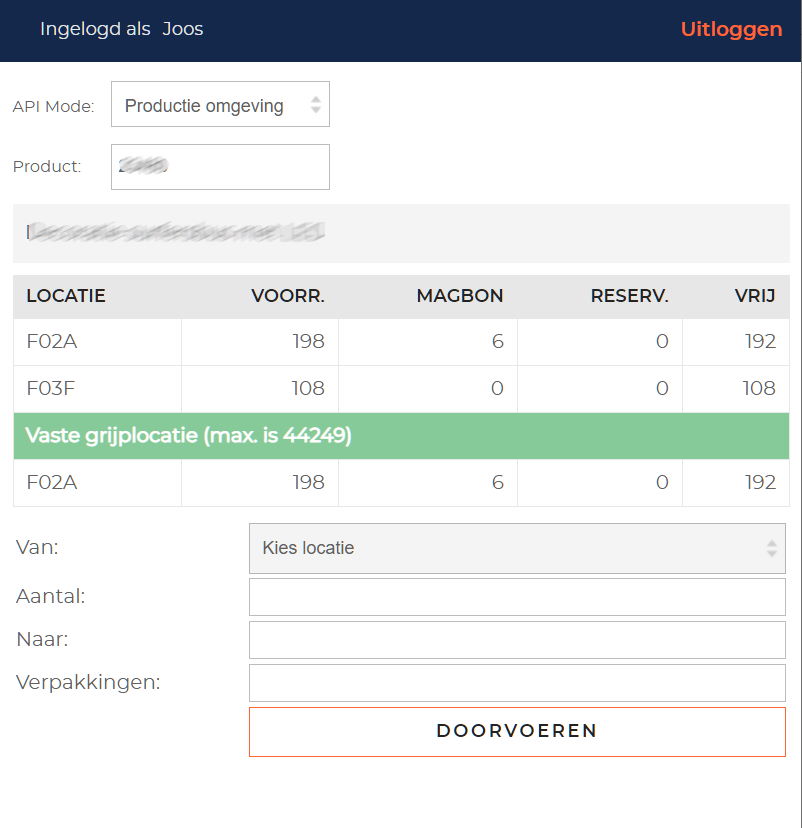Viewport: 802px width, 828px height.
Task: Select F02A in the first table row
Action: click(52, 342)
